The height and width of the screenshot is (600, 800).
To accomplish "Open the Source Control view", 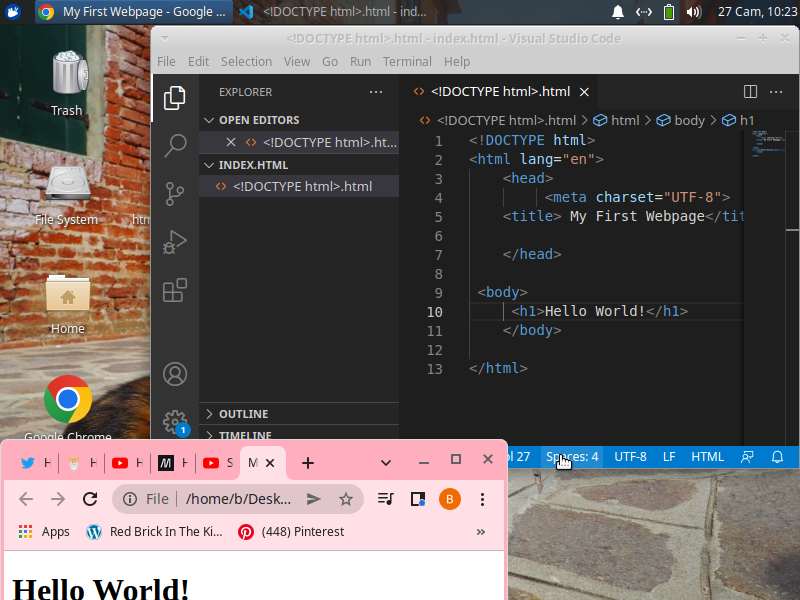I will 175,193.
